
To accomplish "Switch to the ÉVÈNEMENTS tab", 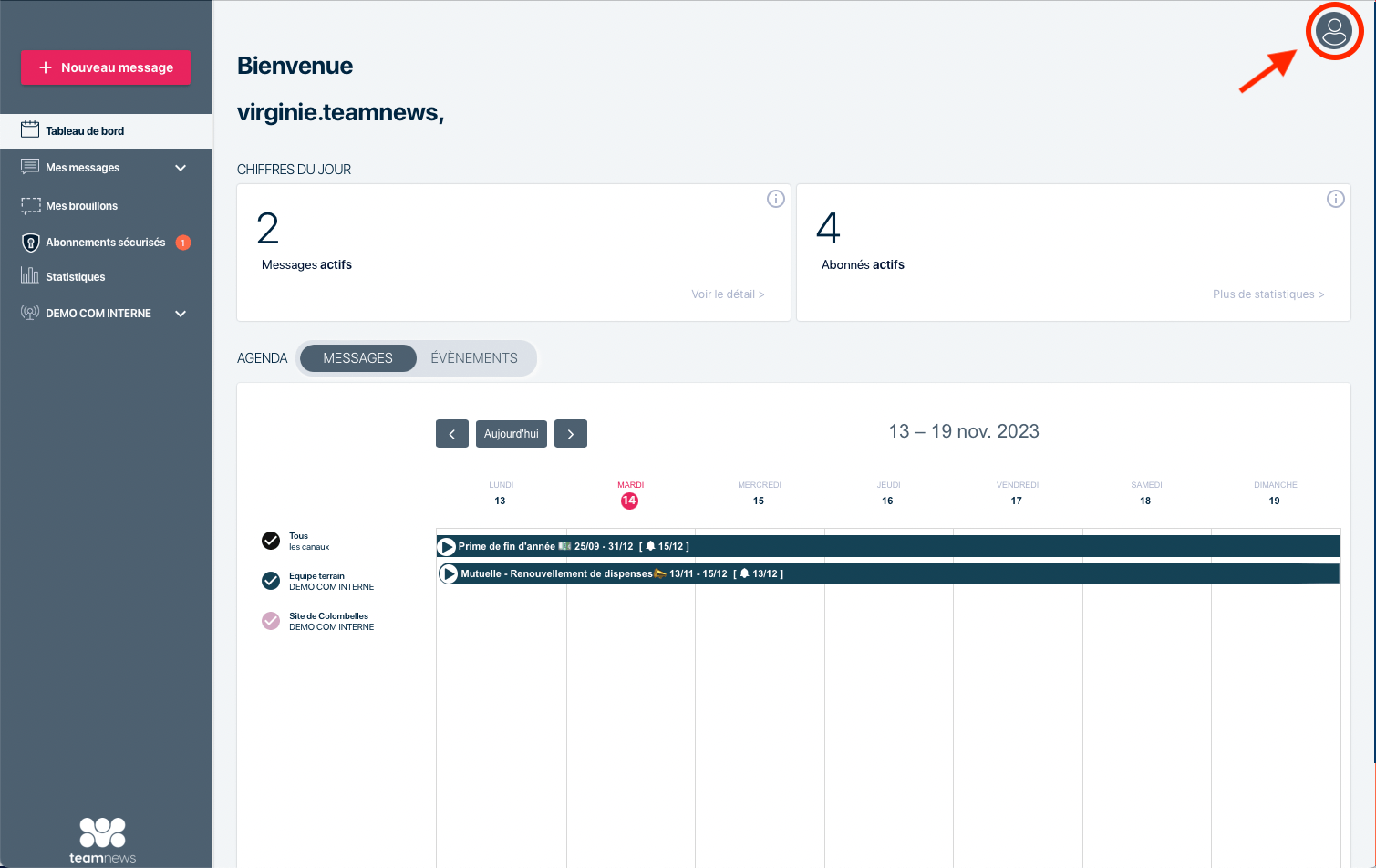I will [473, 358].
